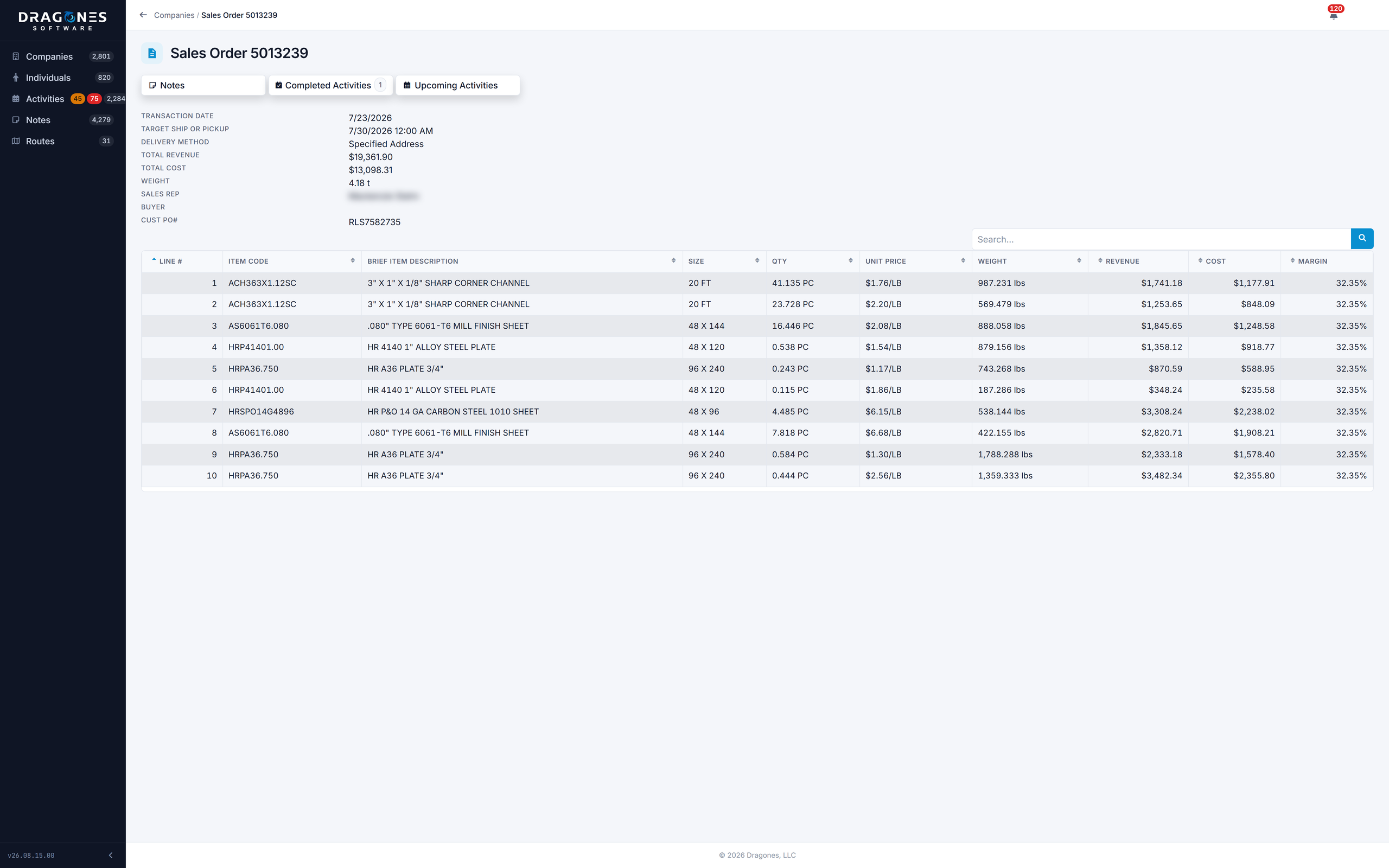Click the Individuals person icon in sidebar
Image resolution: width=1389 pixels, height=868 pixels.
pos(16,78)
